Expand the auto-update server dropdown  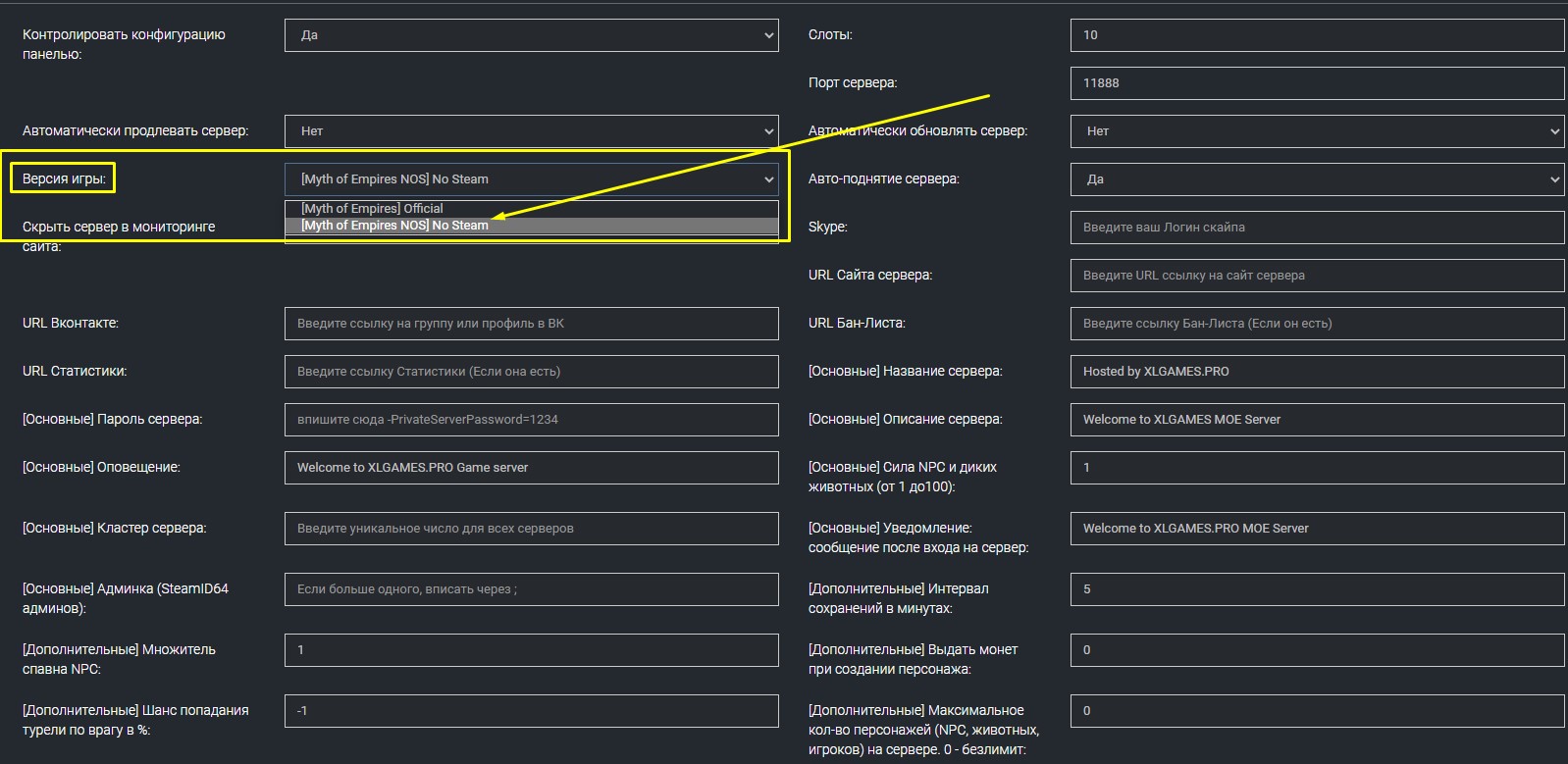1316,131
